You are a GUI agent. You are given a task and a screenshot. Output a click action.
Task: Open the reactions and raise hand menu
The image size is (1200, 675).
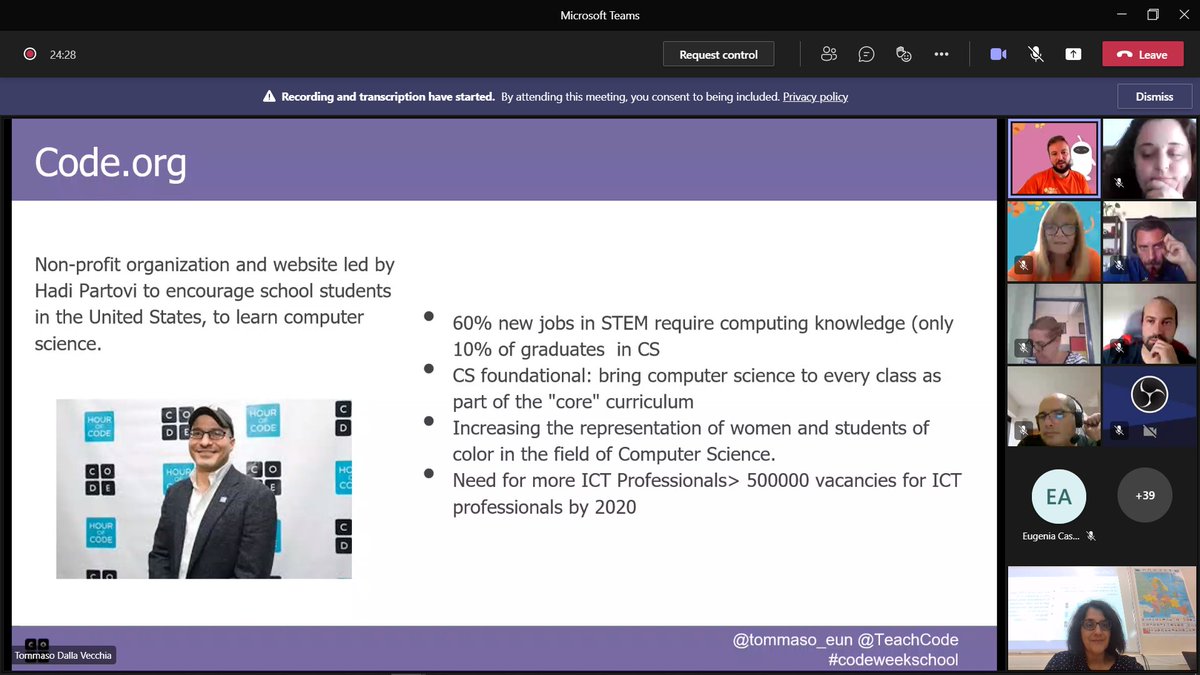click(904, 54)
